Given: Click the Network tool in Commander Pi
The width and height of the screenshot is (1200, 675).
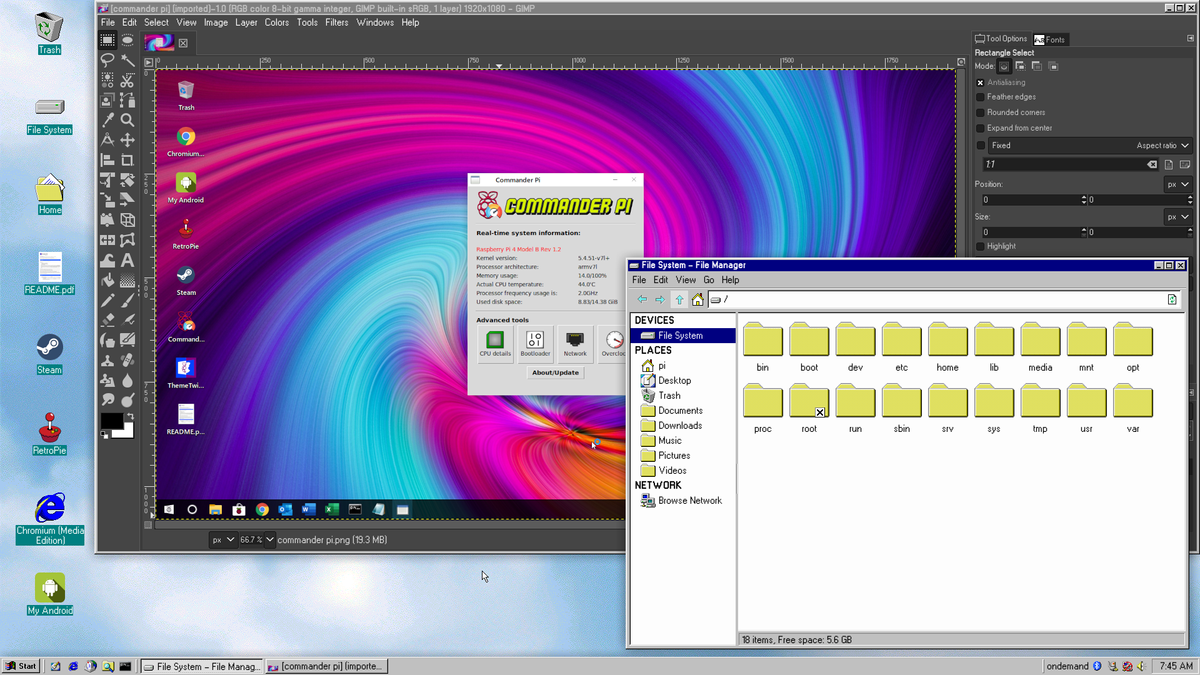Looking at the screenshot, I should point(574,344).
